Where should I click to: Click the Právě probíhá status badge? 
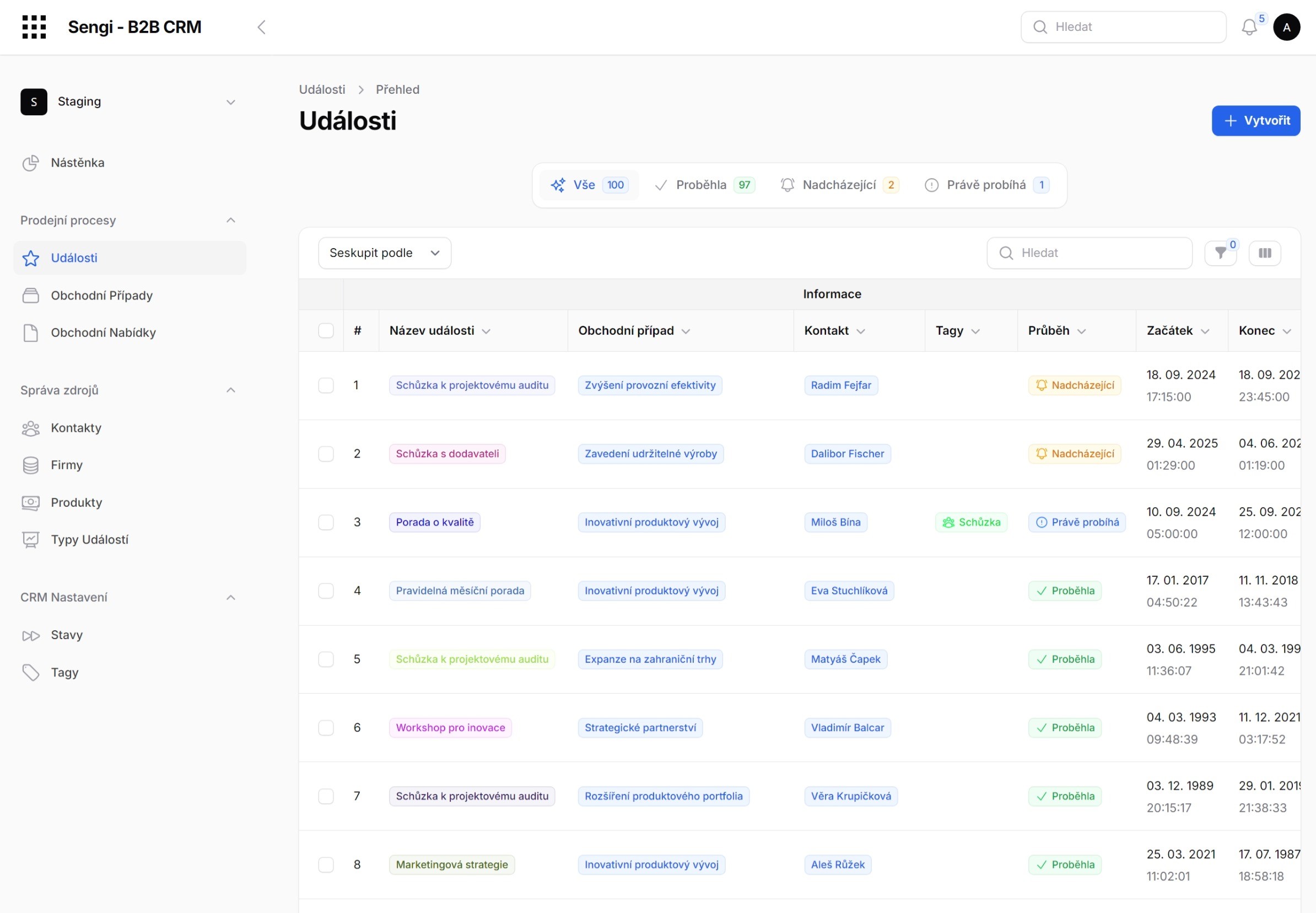[x=1076, y=522]
